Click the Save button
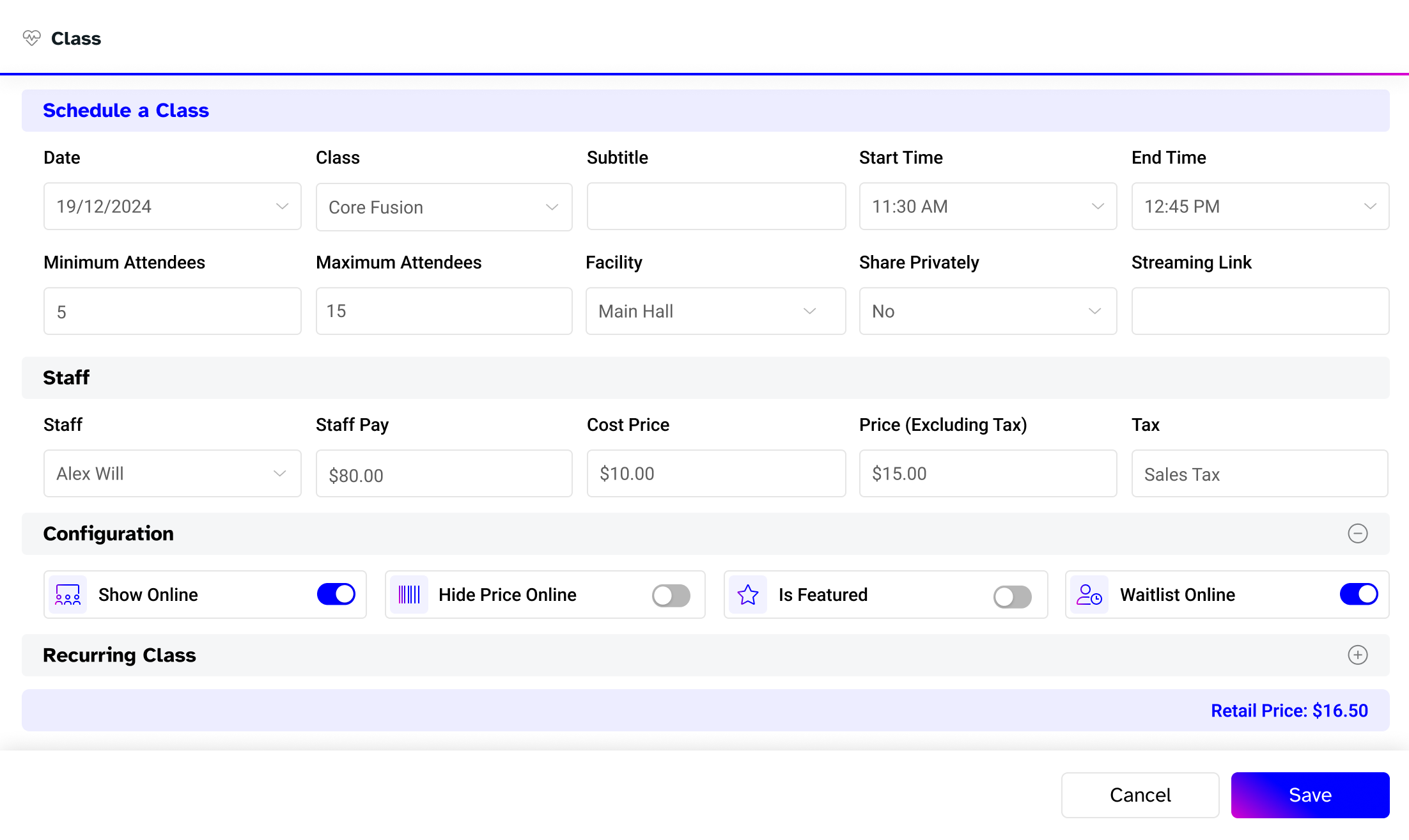Viewport: 1409px width, 840px height. pyautogui.click(x=1310, y=795)
